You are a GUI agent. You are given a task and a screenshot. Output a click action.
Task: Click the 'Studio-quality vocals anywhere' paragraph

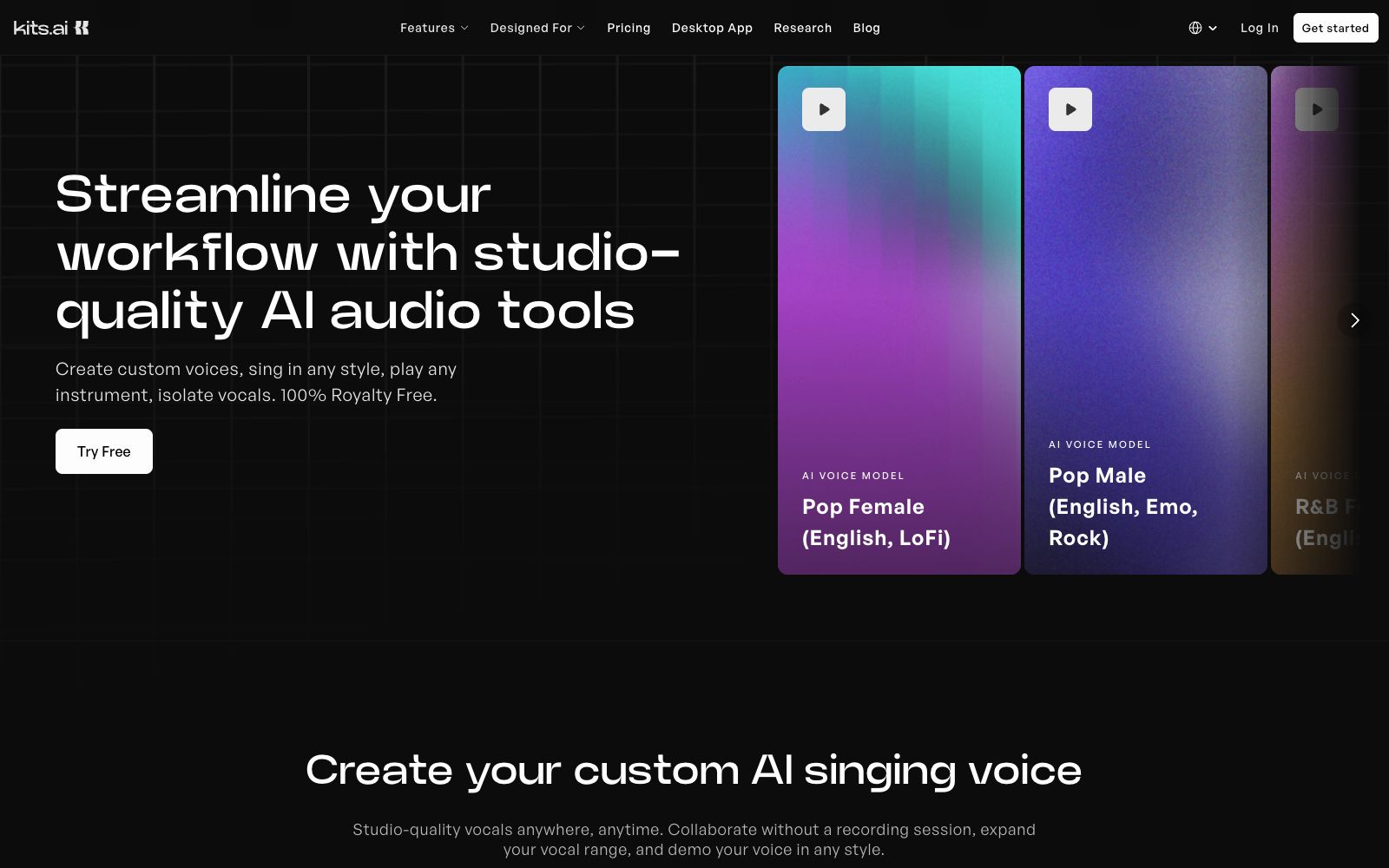tap(694, 839)
